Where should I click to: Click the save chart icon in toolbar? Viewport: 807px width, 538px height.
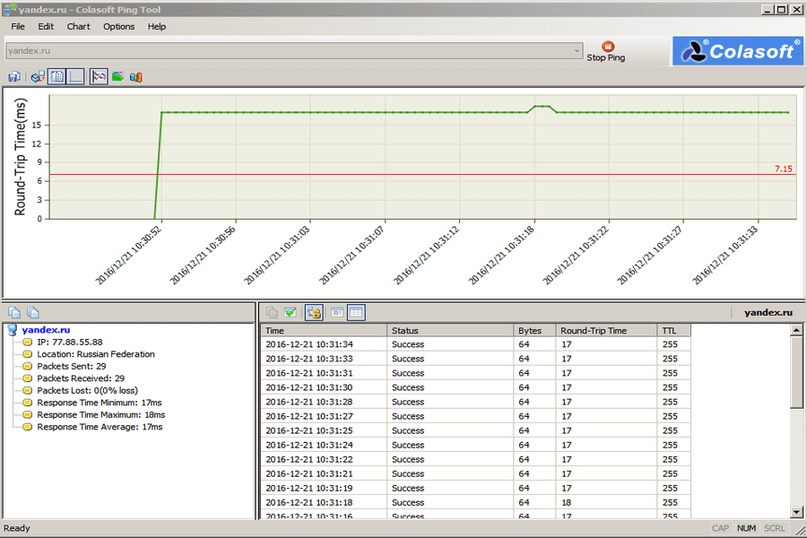point(14,76)
